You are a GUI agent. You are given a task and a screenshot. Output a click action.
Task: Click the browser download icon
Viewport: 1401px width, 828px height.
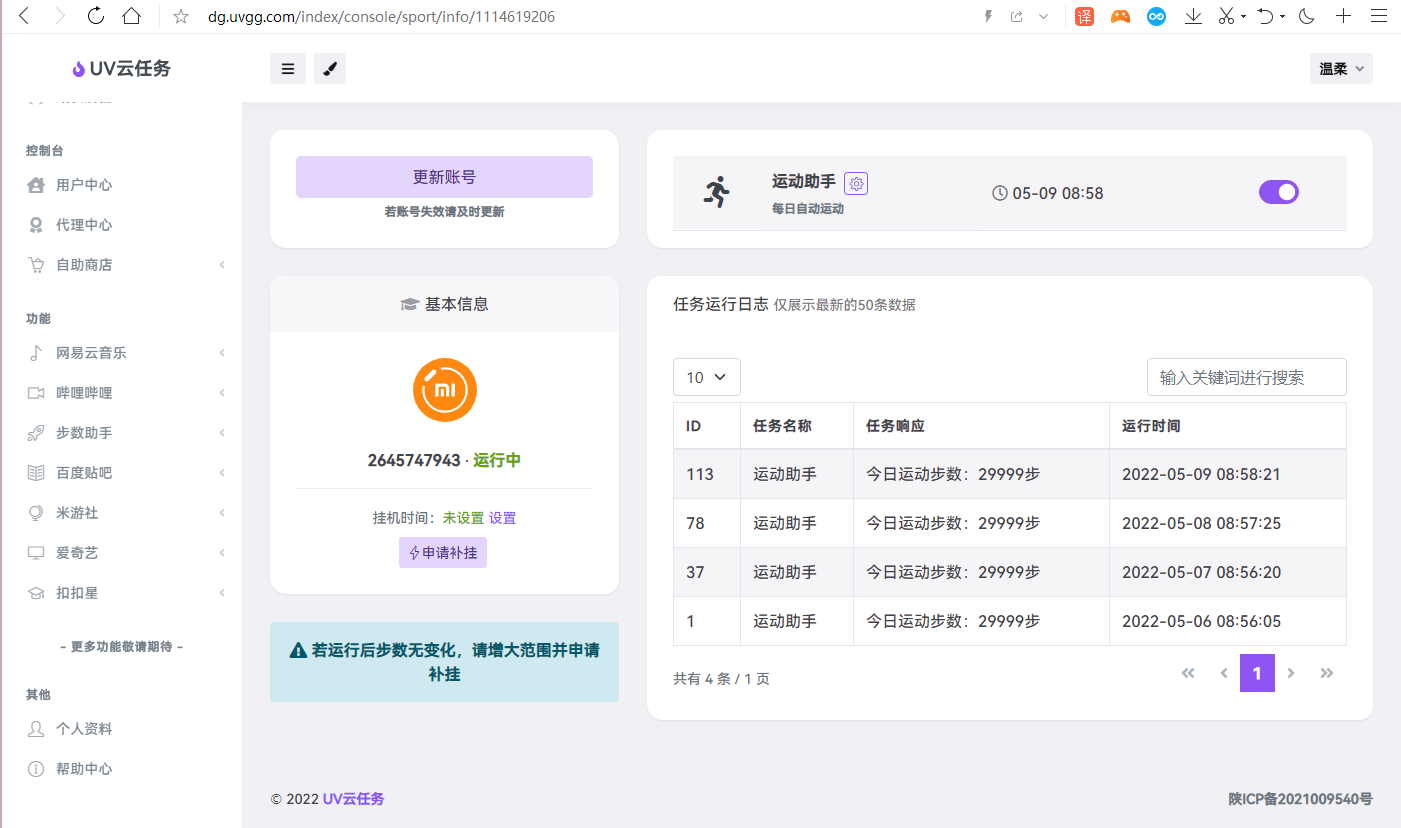click(1193, 16)
